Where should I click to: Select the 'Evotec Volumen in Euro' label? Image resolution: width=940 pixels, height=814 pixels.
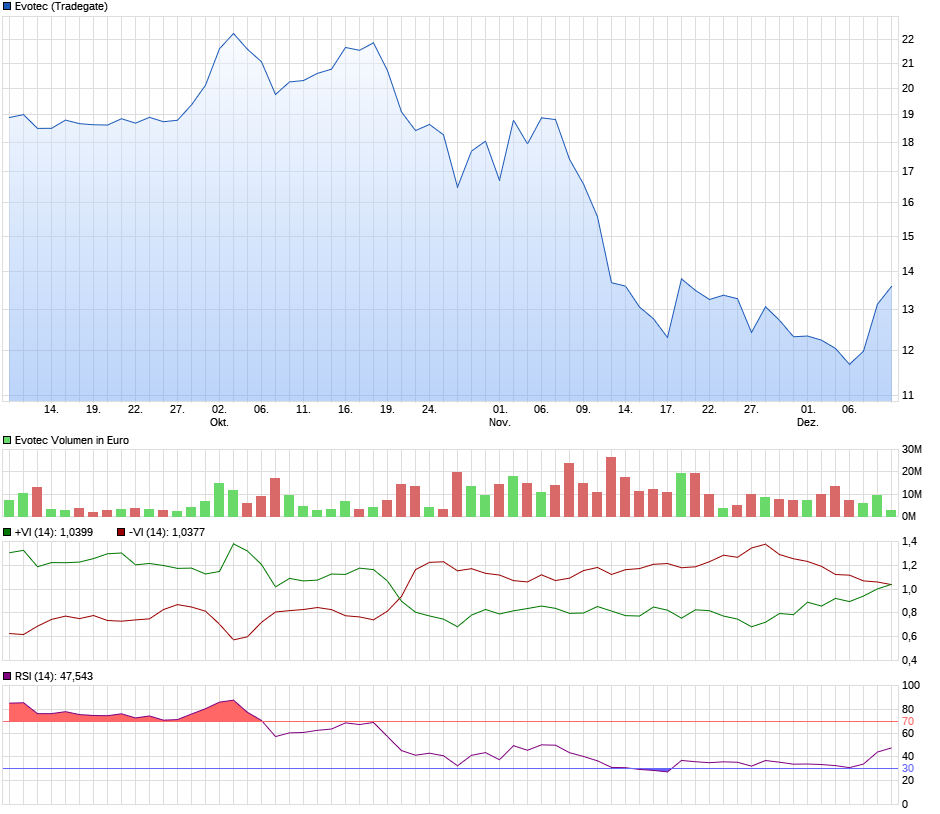(x=72, y=441)
